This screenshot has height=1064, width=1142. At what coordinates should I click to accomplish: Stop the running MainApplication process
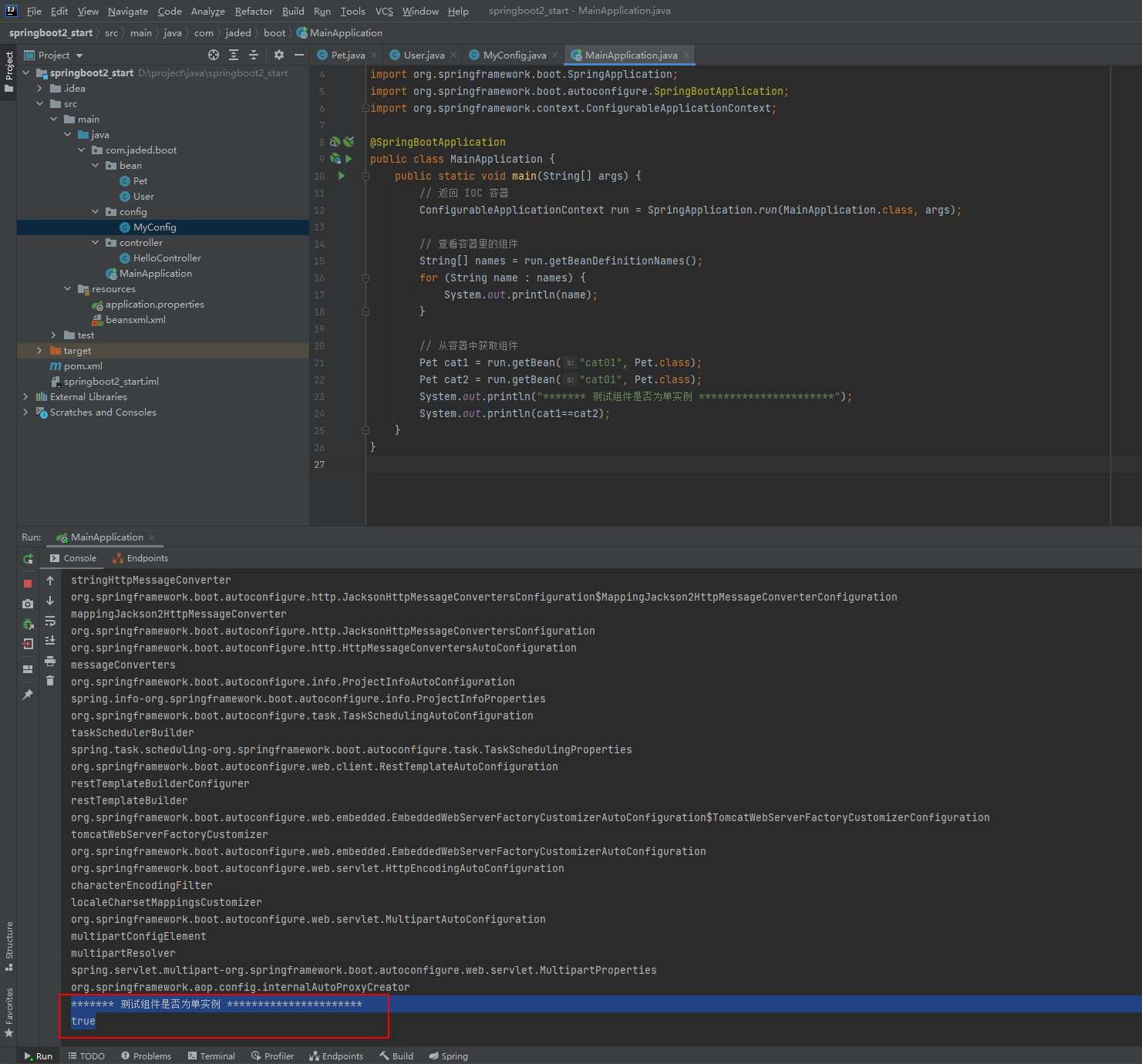(x=28, y=584)
